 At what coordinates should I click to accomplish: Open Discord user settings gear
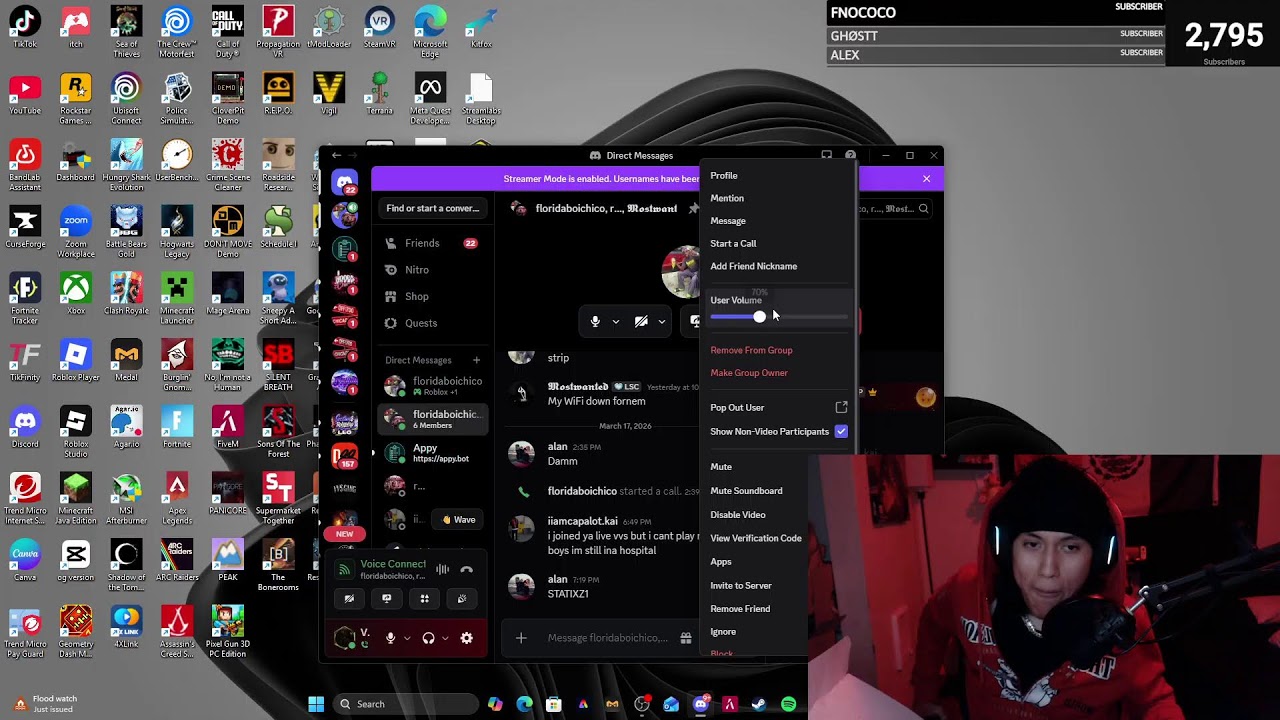466,638
